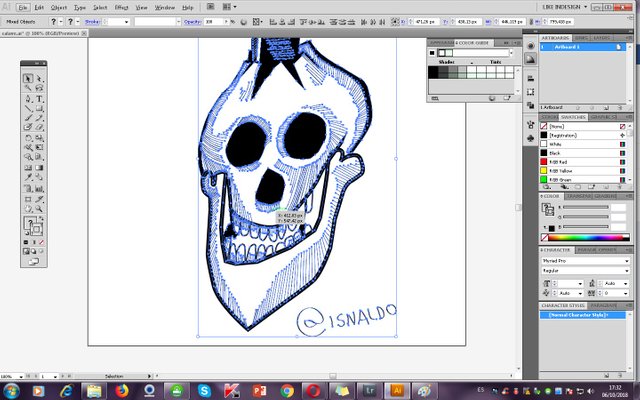This screenshot has width=640, height=400.
Task: Select the Selection (black arrow) tool
Action: click(28, 78)
